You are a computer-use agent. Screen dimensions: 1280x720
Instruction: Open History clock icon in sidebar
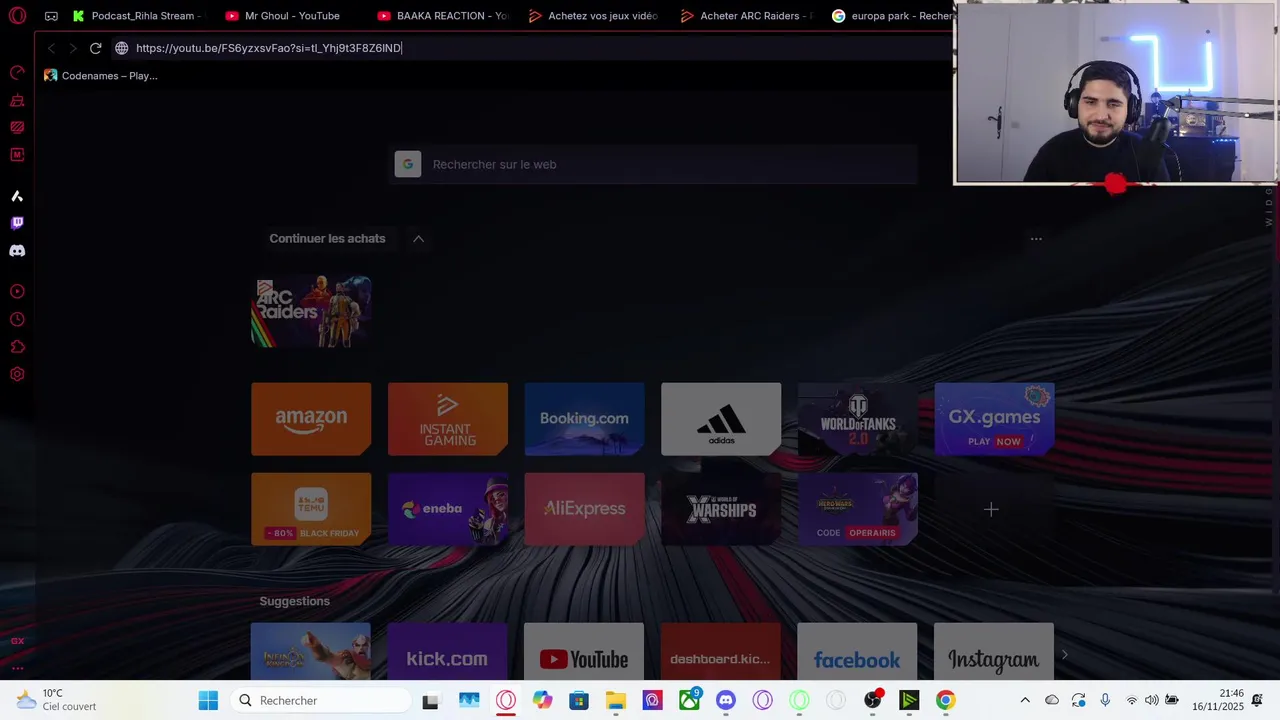(x=17, y=320)
